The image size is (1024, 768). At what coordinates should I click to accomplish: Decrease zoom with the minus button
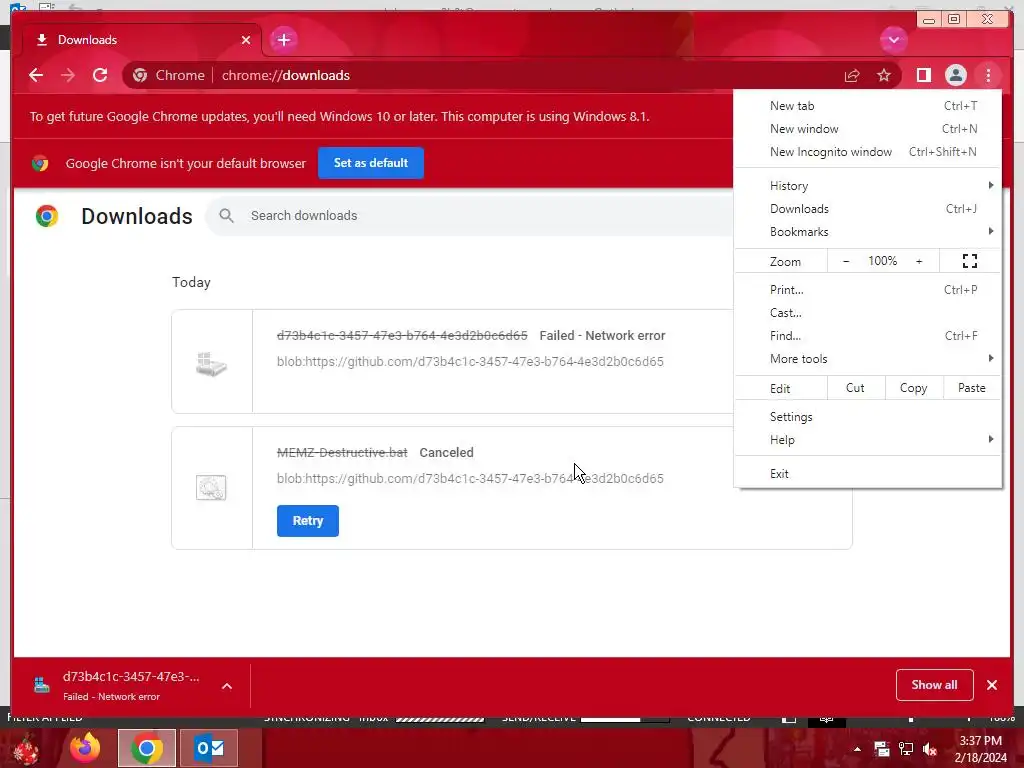click(846, 261)
